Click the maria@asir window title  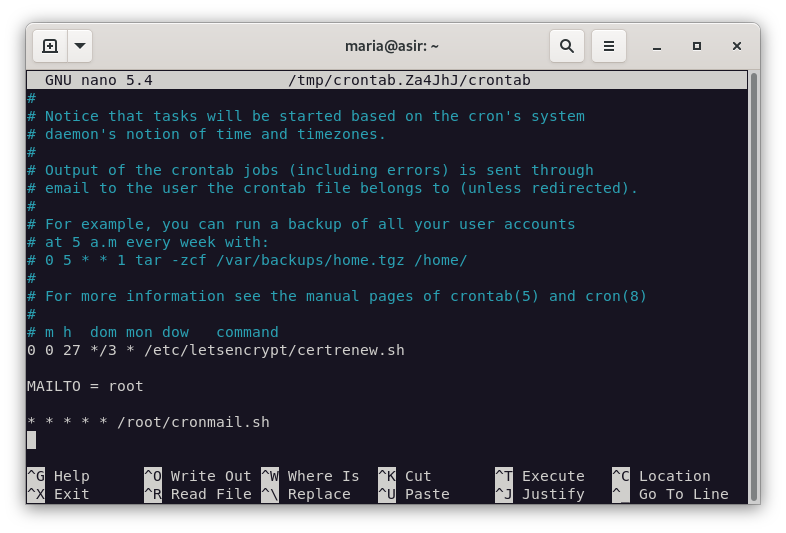coord(392,46)
